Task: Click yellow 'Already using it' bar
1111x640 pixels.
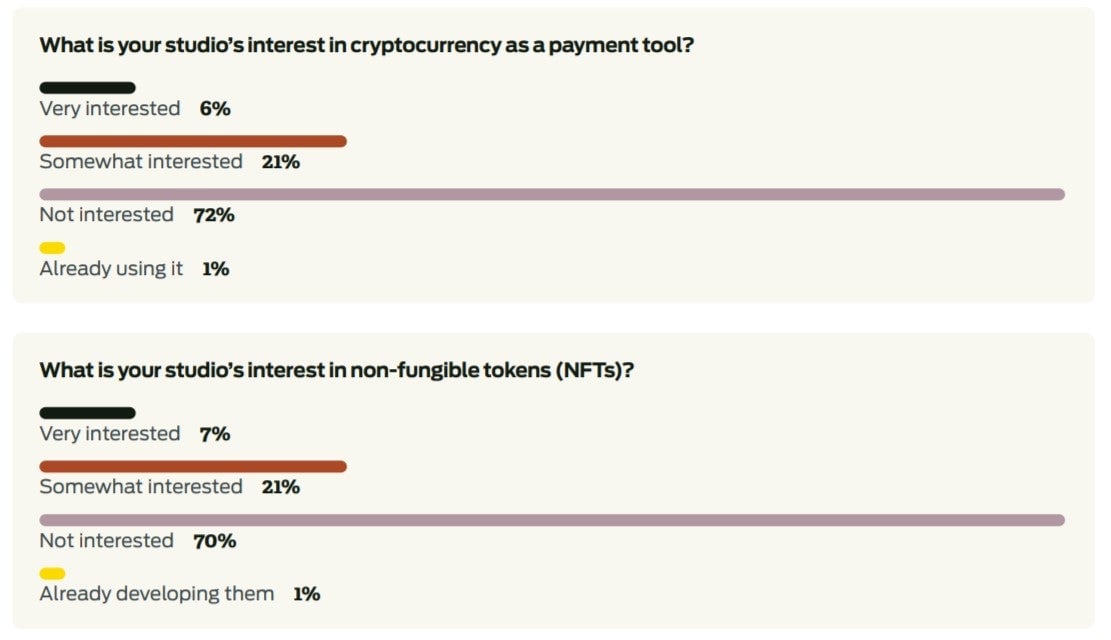Action: (x=52, y=248)
